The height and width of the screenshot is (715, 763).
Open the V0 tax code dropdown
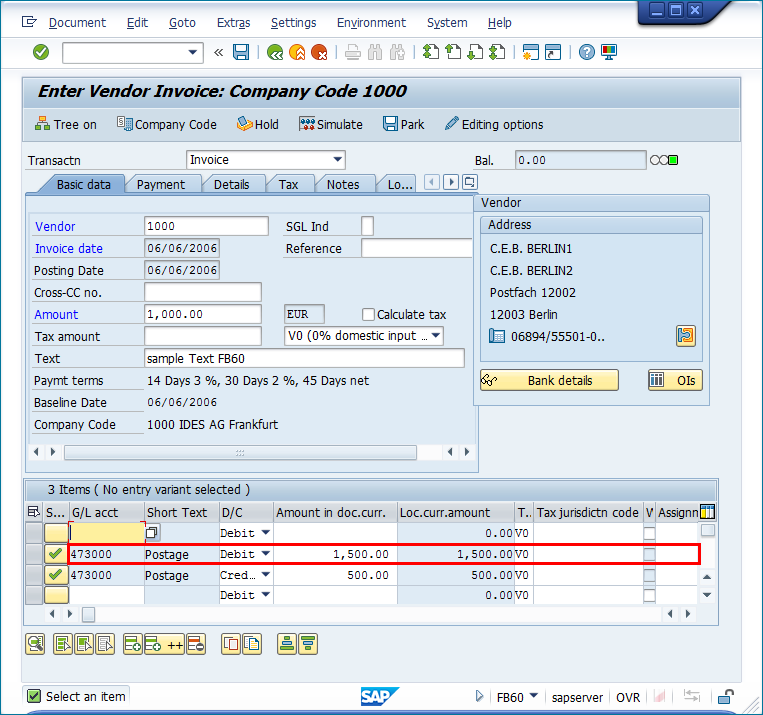point(435,336)
